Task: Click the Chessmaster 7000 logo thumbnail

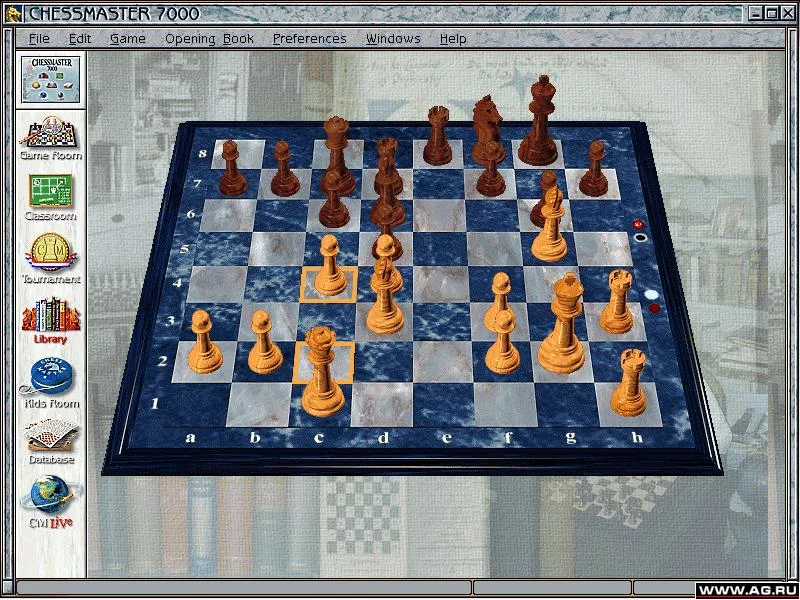Action: (51, 79)
